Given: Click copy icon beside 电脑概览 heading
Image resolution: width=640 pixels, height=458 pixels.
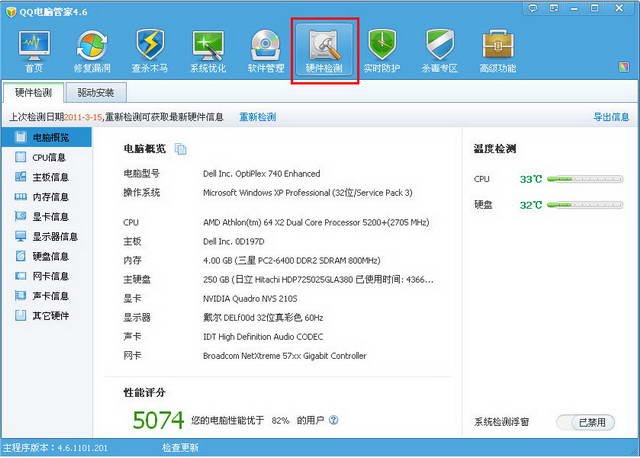Looking at the screenshot, I should pos(181,149).
